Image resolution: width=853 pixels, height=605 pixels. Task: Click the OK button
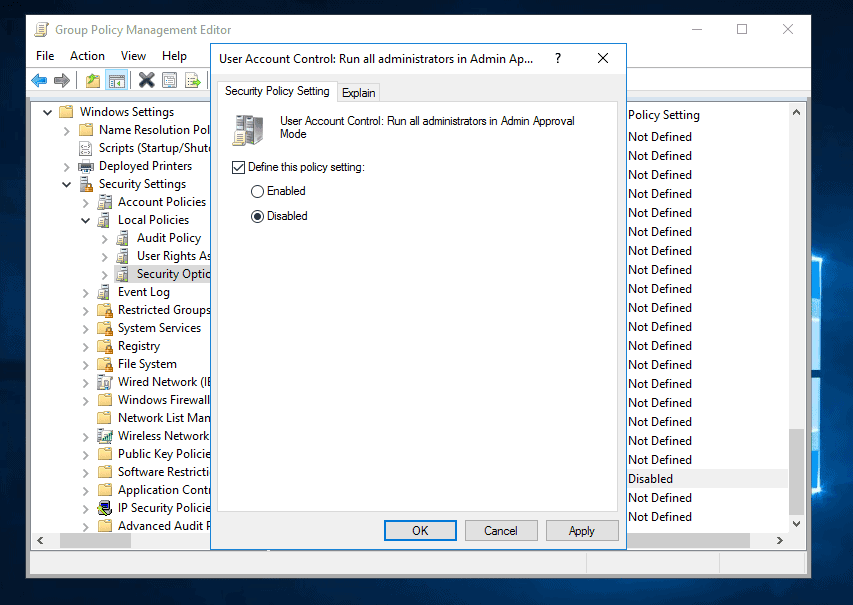point(420,530)
